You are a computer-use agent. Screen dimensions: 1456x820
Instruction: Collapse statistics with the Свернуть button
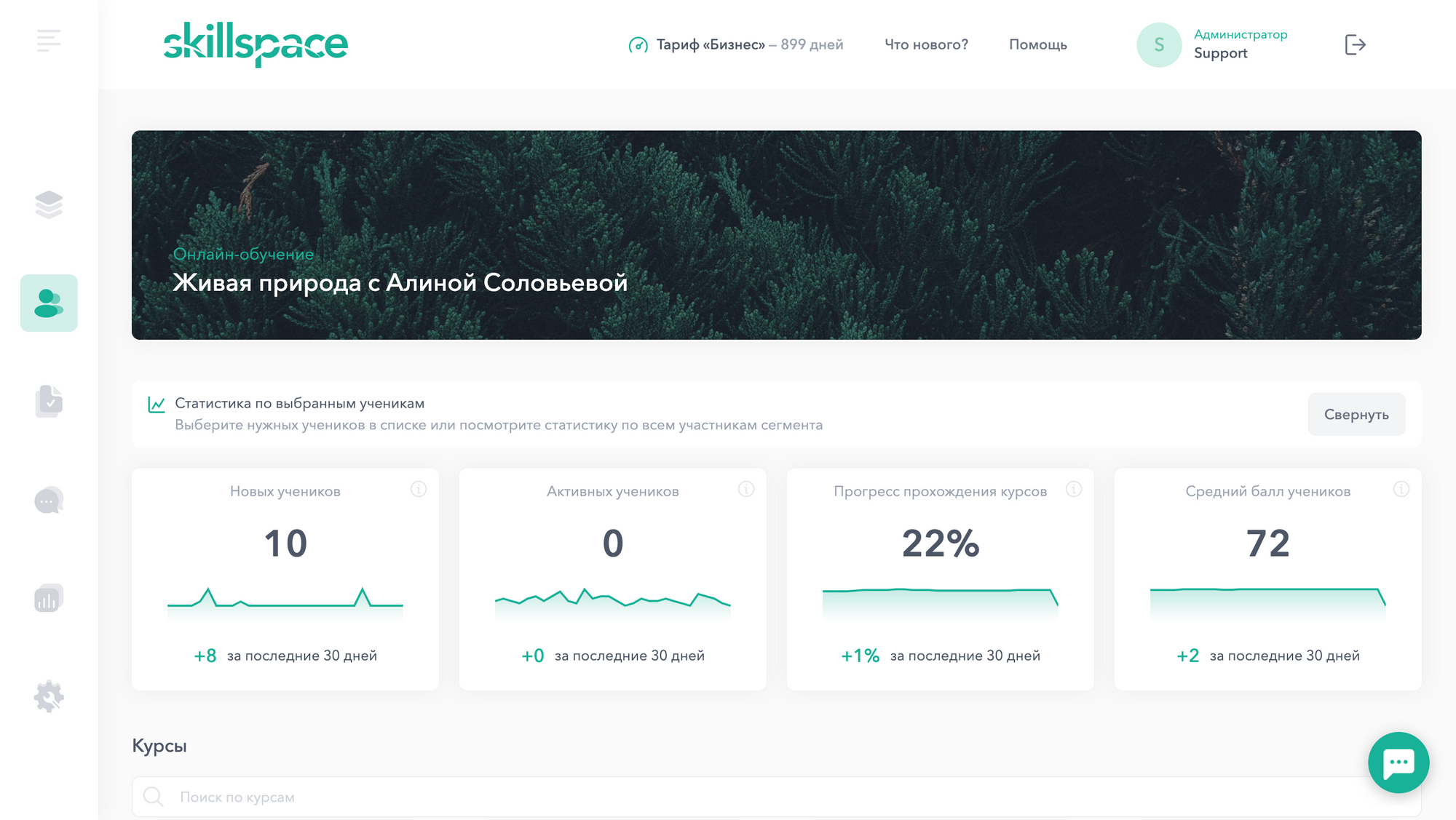[x=1356, y=415]
